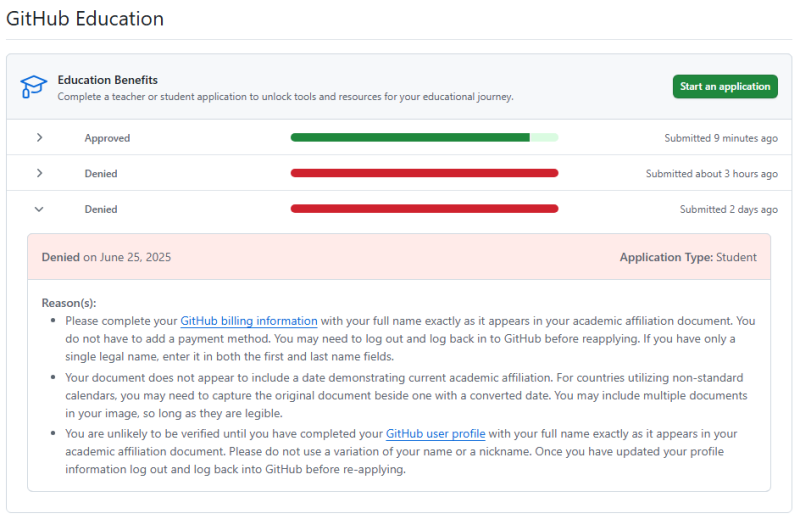800x519 pixels.
Task: Click the Denied label for 2 days ago row
Action: [101, 209]
